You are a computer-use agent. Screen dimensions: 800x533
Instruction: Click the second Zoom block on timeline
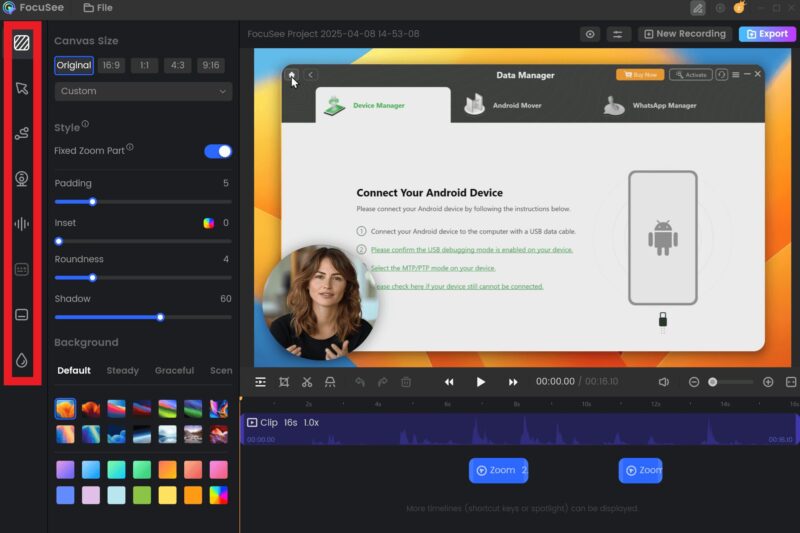click(640, 470)
